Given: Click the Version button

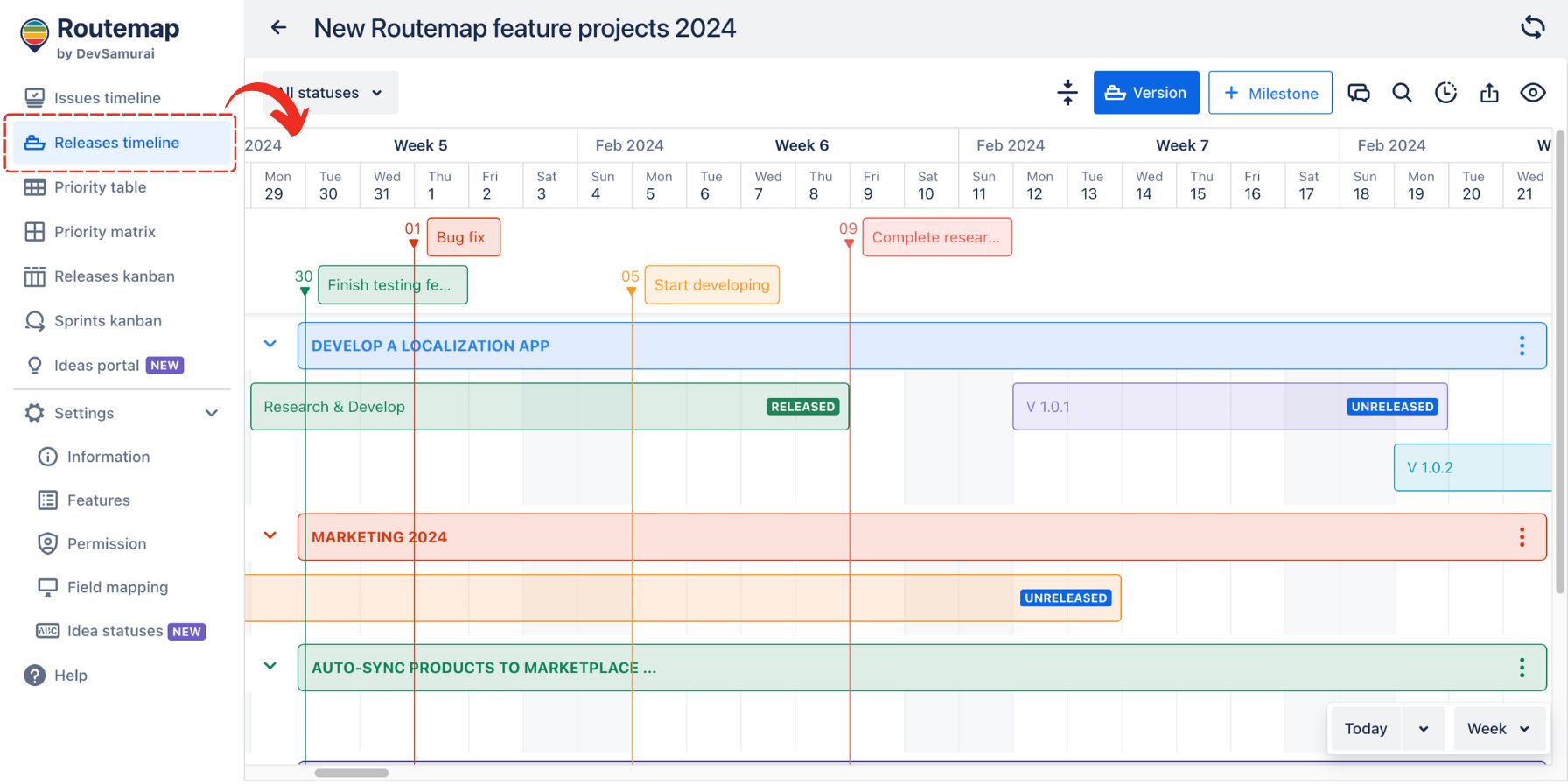Looking at the screenshot, I should pyautogui.click(x=1145, y=93).
